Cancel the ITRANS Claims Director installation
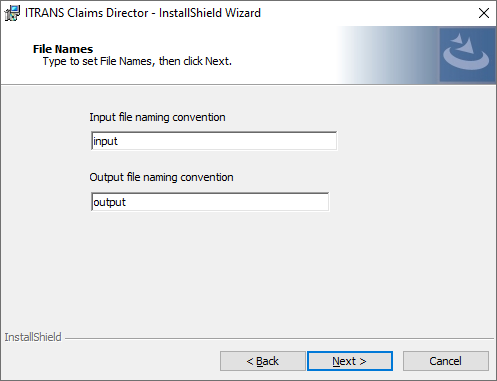Viewport: 497px width, 381px height. (446, 361)
